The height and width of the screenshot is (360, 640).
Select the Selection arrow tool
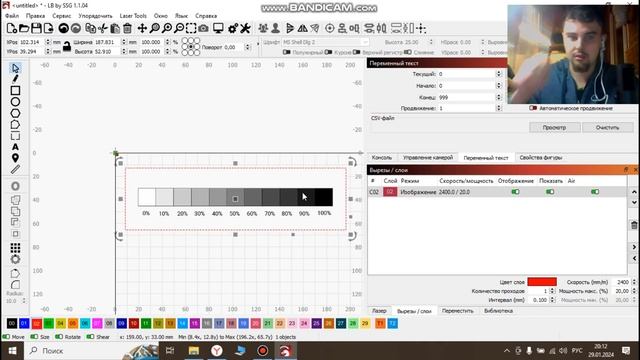pyautogui.click(x=16, y=68)
